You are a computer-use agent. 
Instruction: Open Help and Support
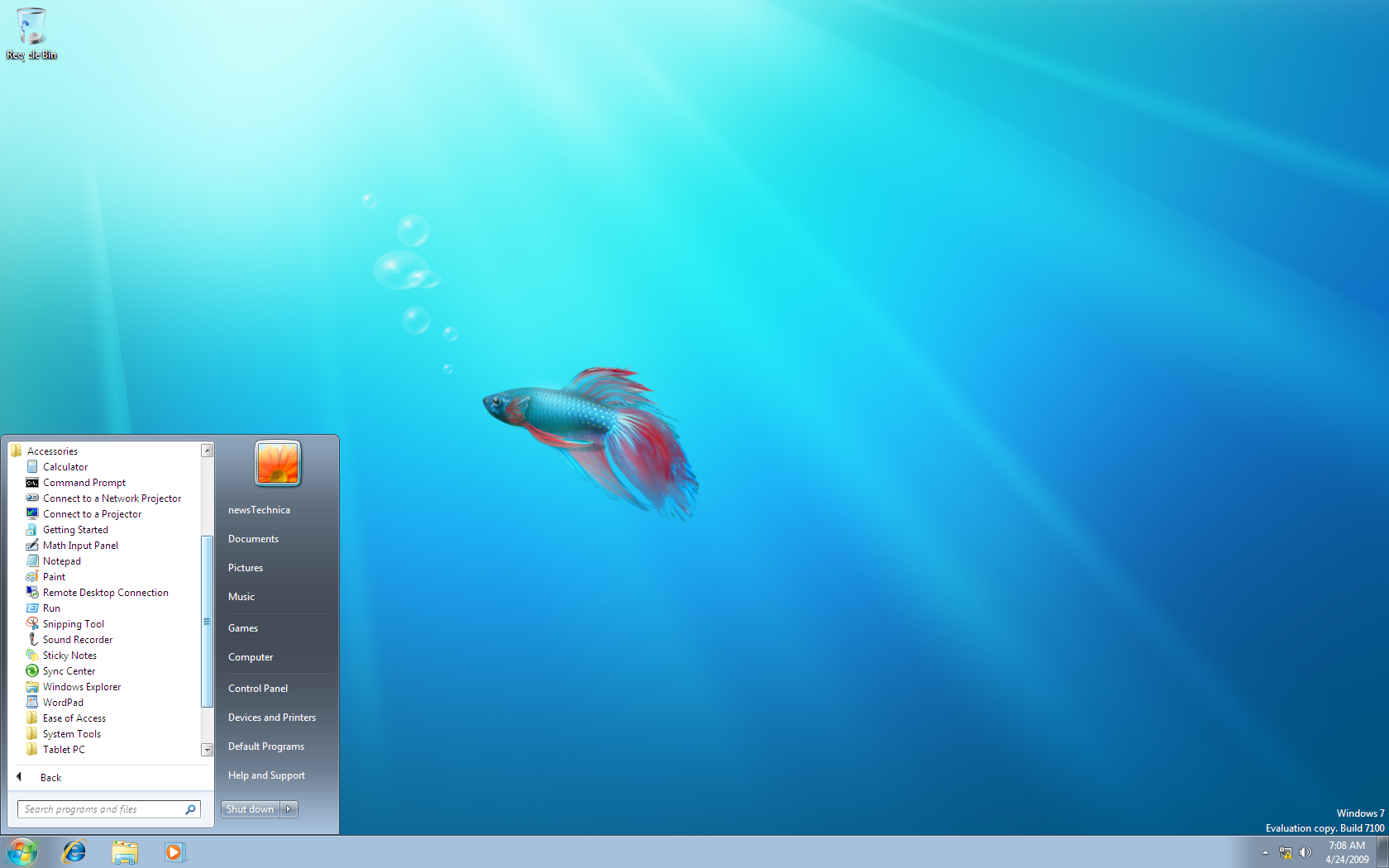tap(266, 775)
